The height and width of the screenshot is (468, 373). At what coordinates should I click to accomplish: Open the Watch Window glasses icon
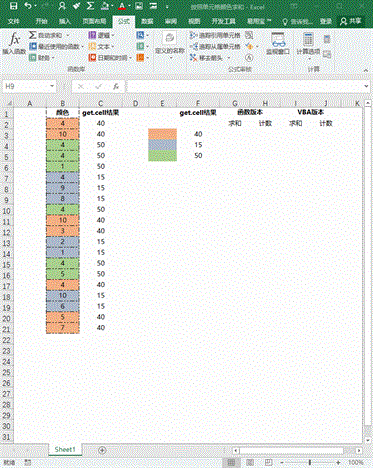tap(278, 40)
